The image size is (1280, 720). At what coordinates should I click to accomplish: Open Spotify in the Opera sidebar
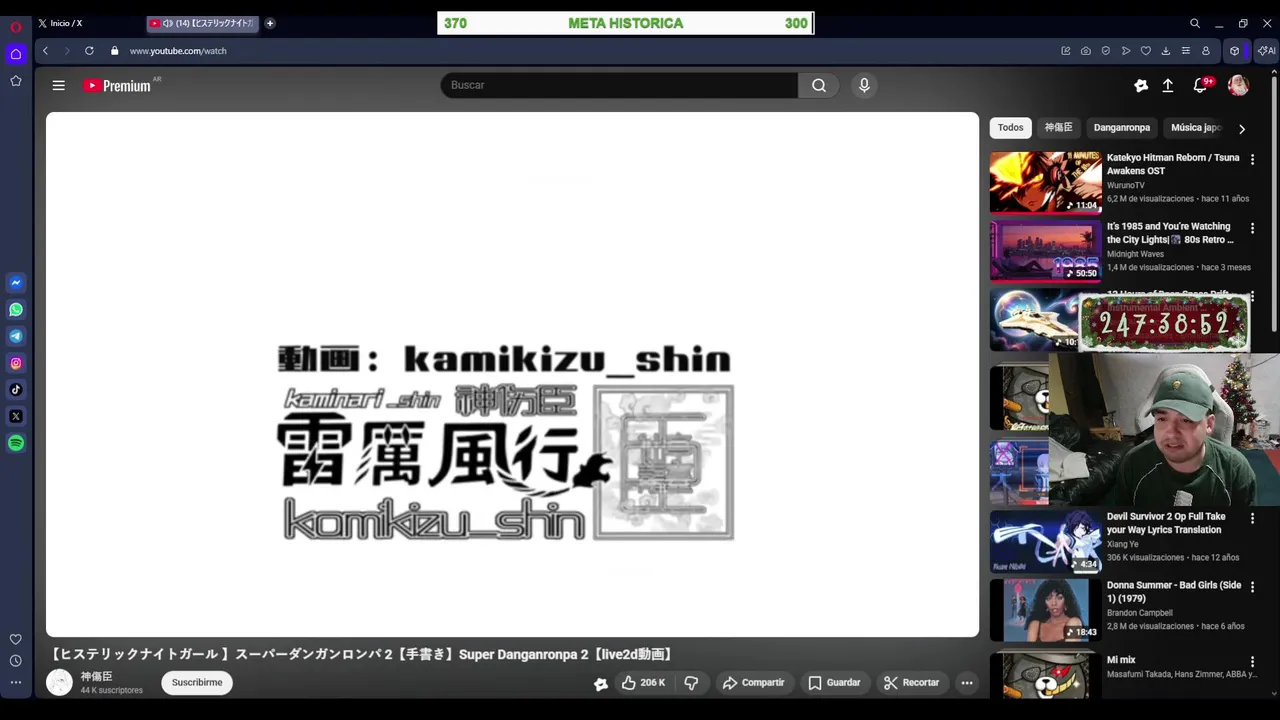[16, 443]
